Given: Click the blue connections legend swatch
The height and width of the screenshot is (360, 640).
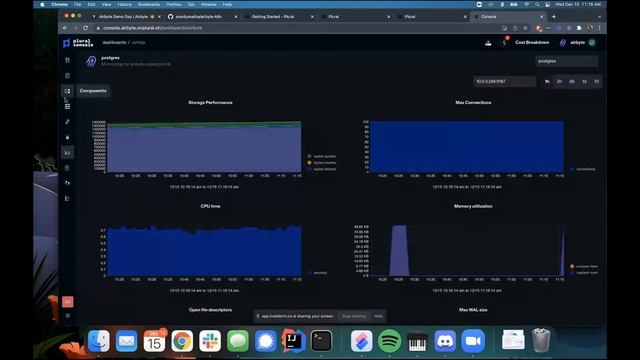Looking at the screenshot, I should pos(572,169).
